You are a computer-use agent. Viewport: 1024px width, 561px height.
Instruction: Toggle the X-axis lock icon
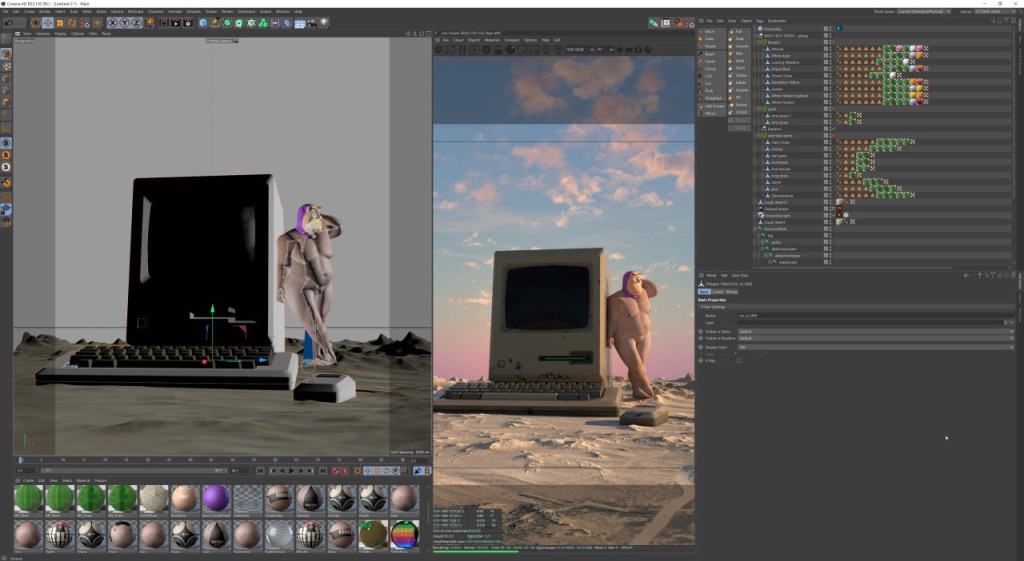pyautogui.click(x=111, y=22)
